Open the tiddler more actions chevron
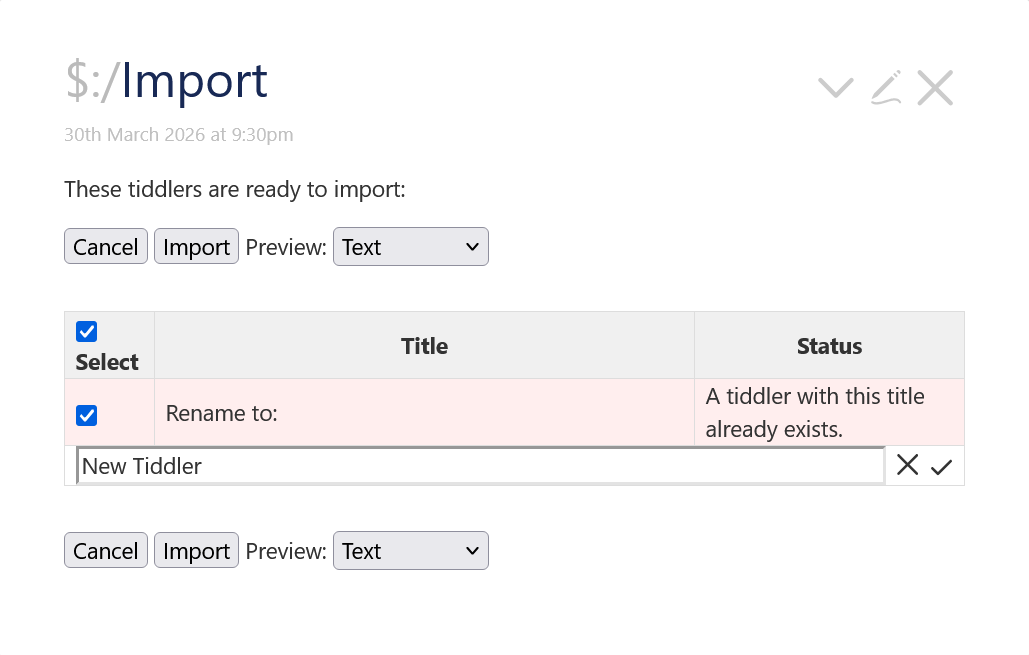The height and width of the screenshot is (655, 1029). point(835,88)
